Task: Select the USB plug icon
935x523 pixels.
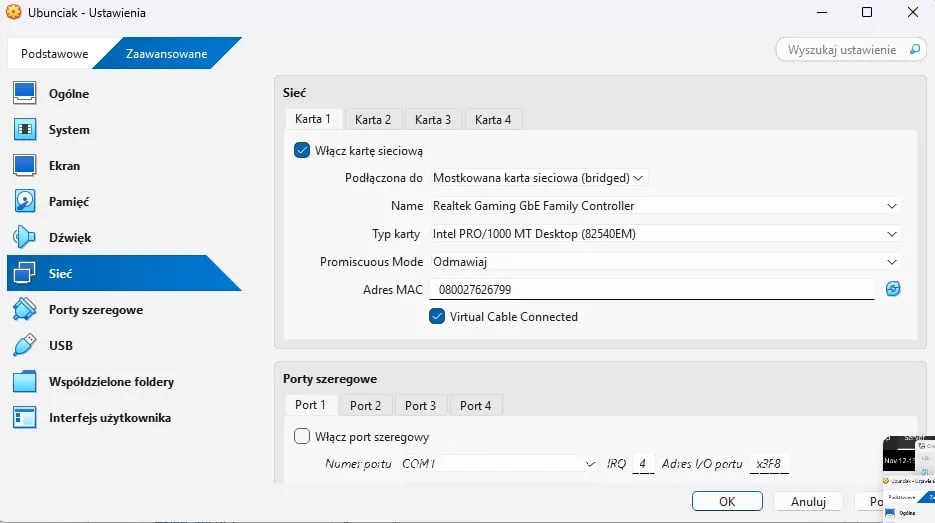Action: 24,345
